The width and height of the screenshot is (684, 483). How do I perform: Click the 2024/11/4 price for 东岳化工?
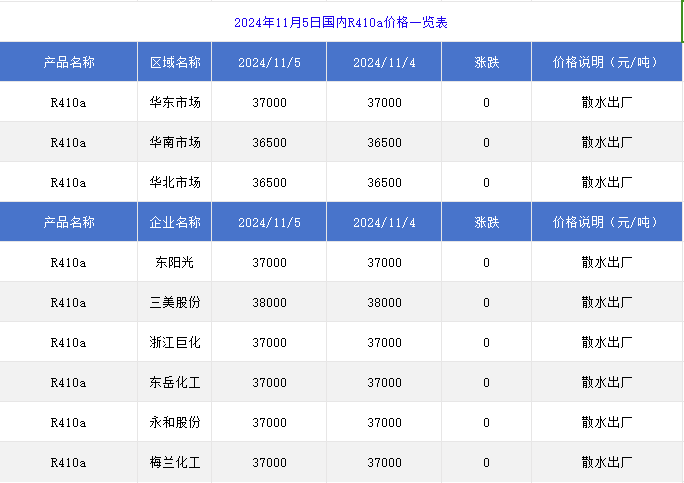tap(384, 383)
